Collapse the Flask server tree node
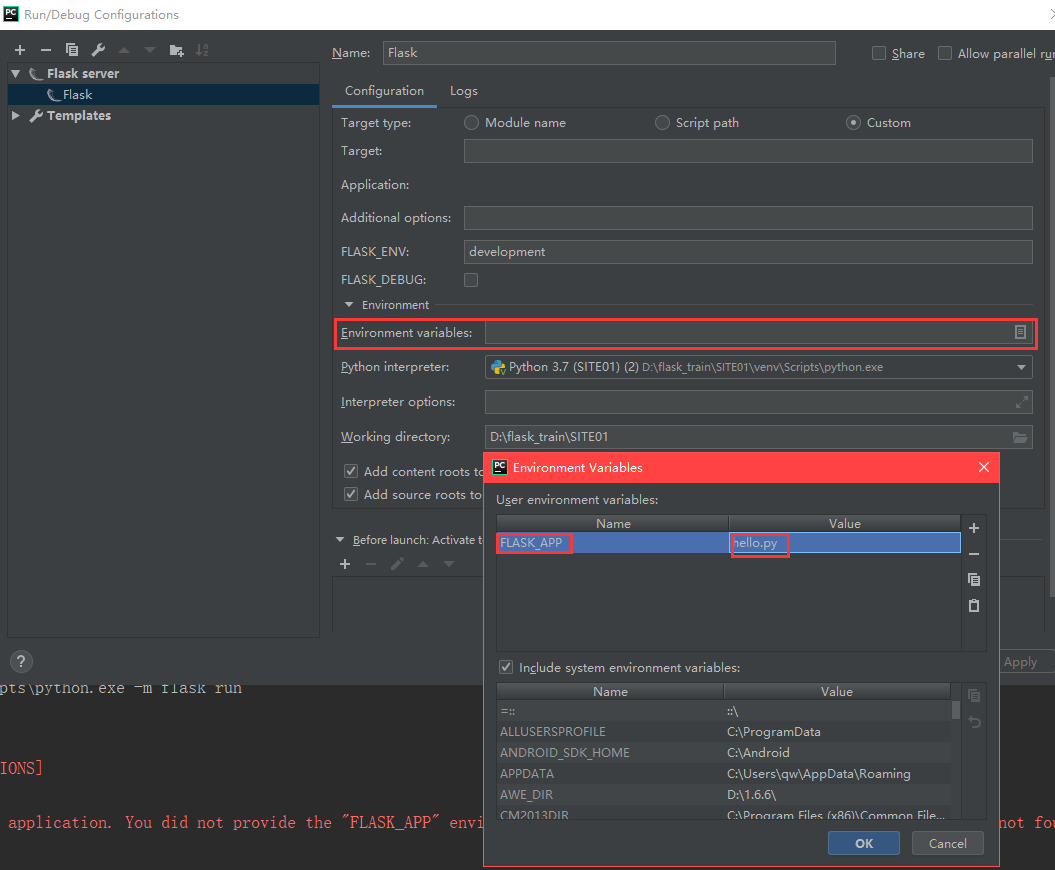 pos(16,73)
